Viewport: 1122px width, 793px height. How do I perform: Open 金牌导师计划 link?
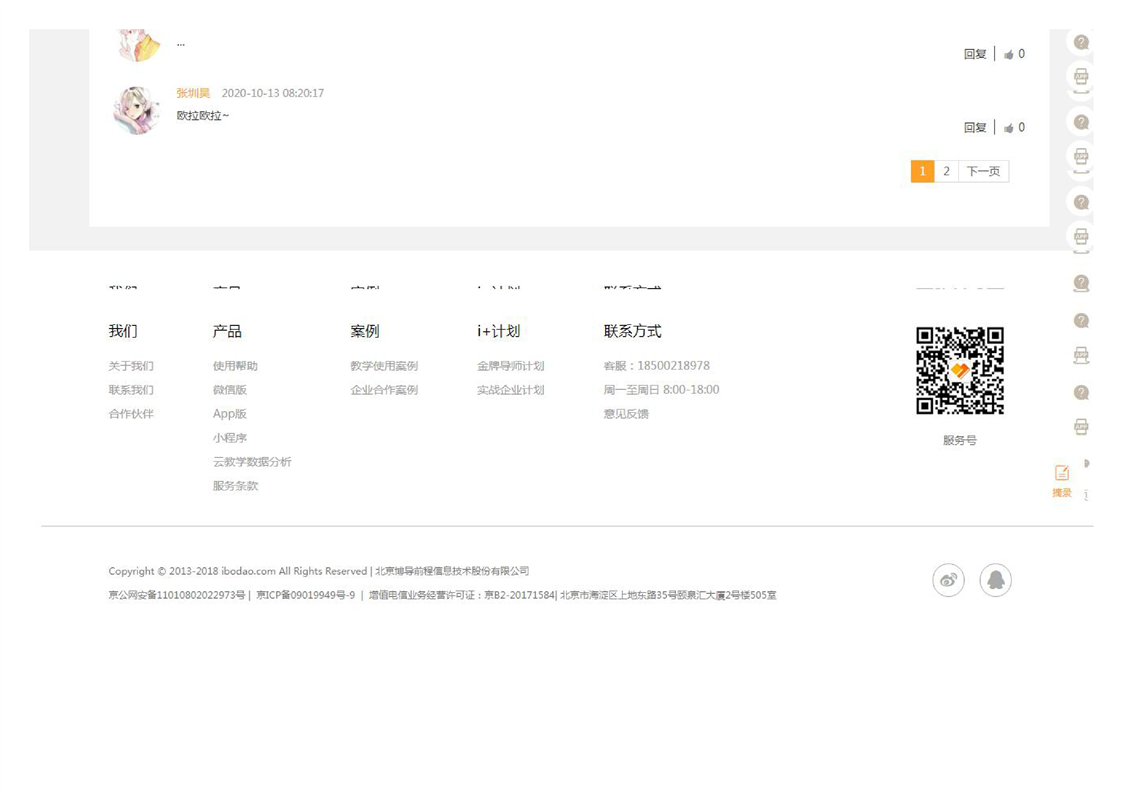pos(510,366)
